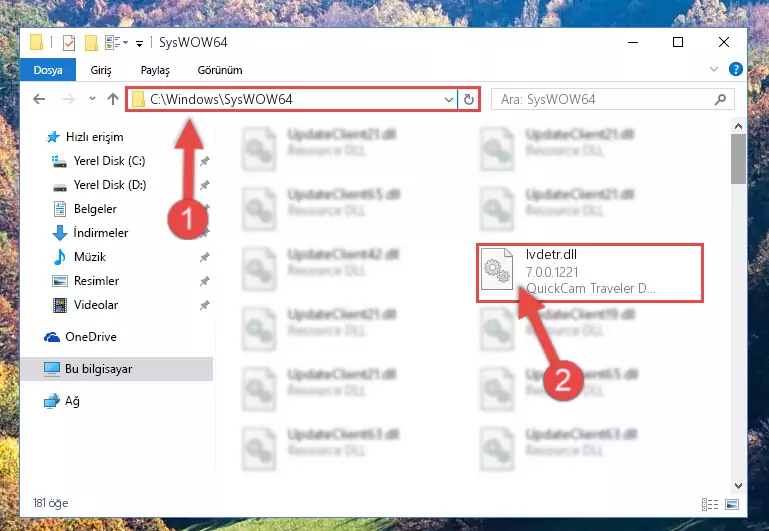Viewport: 769px width, 531px height.
Task: Select Hızlı erişim in the navigation pane
Action: [94, 137]
